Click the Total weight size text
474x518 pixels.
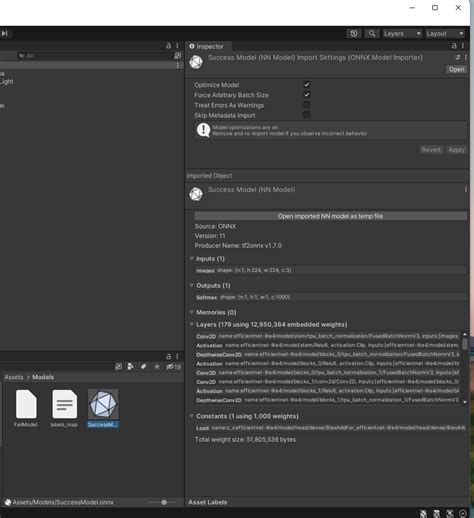[245, 439]
